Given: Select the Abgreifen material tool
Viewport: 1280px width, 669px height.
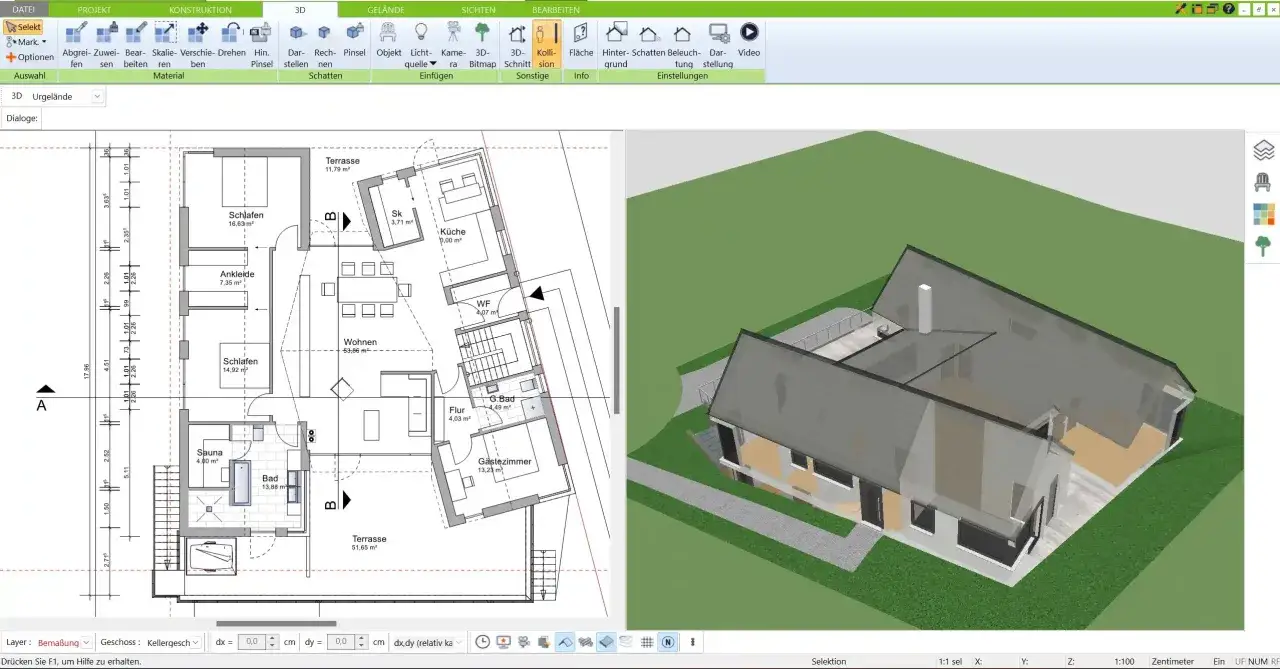Looking at the screenshot, I should (x=77, y=44).
